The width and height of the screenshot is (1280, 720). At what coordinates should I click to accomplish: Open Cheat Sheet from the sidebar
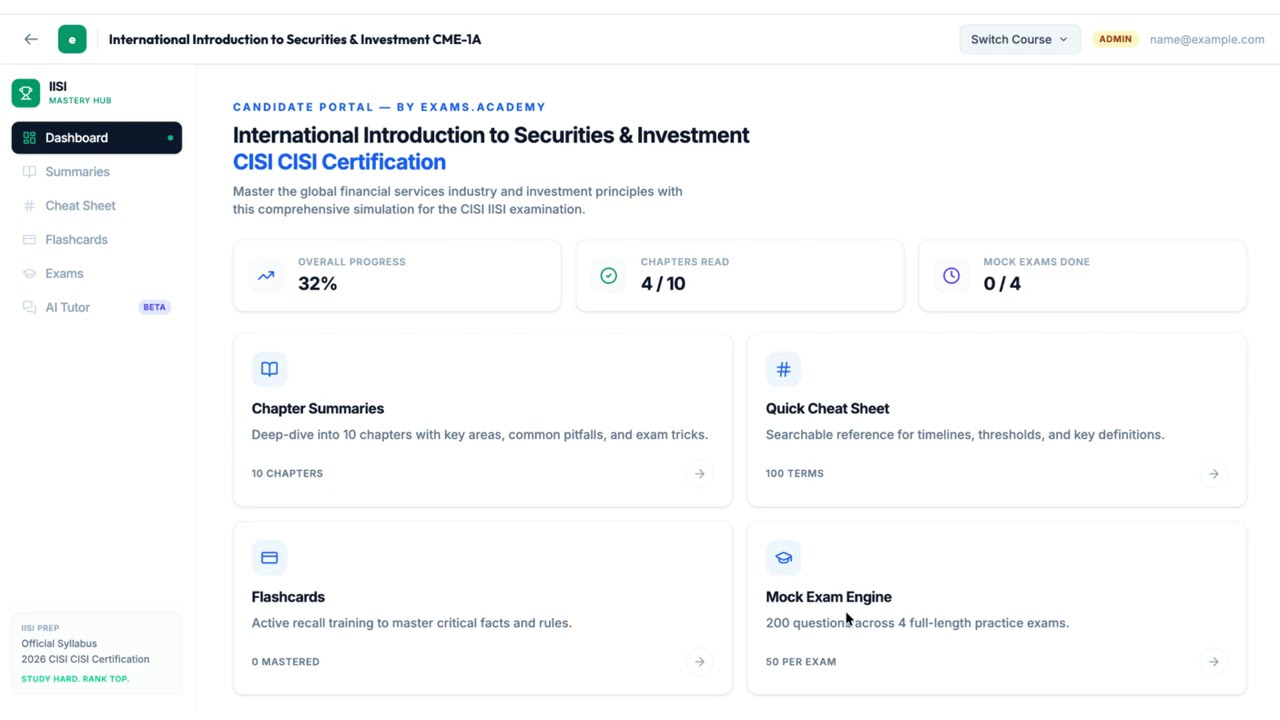[x=97, y=206]
